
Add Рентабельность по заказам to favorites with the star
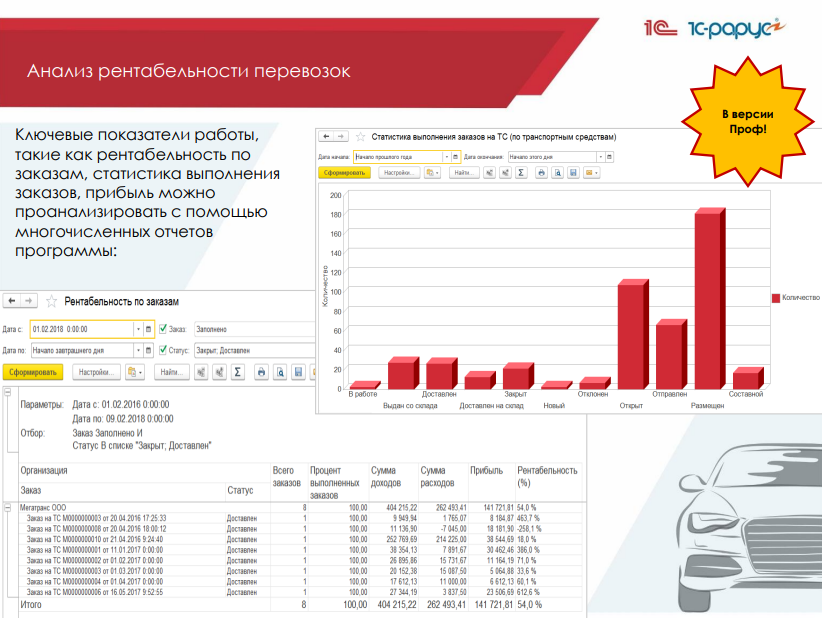point(52,300)
